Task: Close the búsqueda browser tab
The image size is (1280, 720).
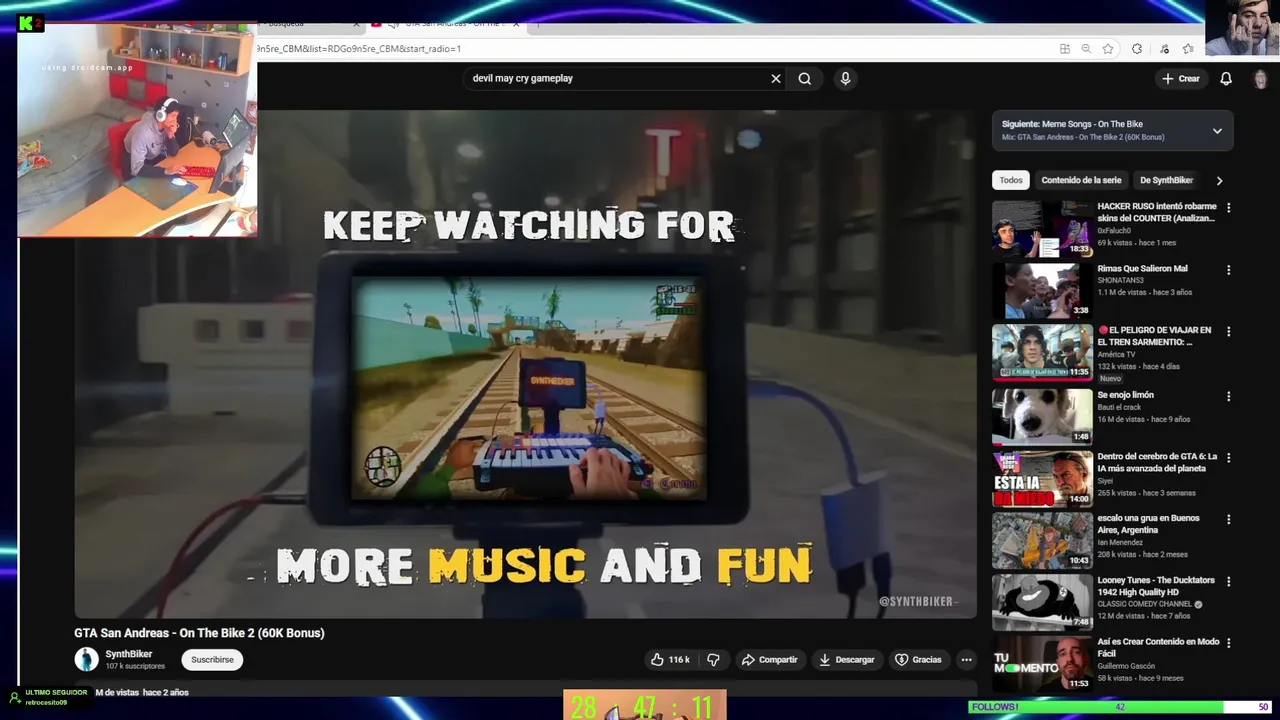Action: click(x=356, y=23)
